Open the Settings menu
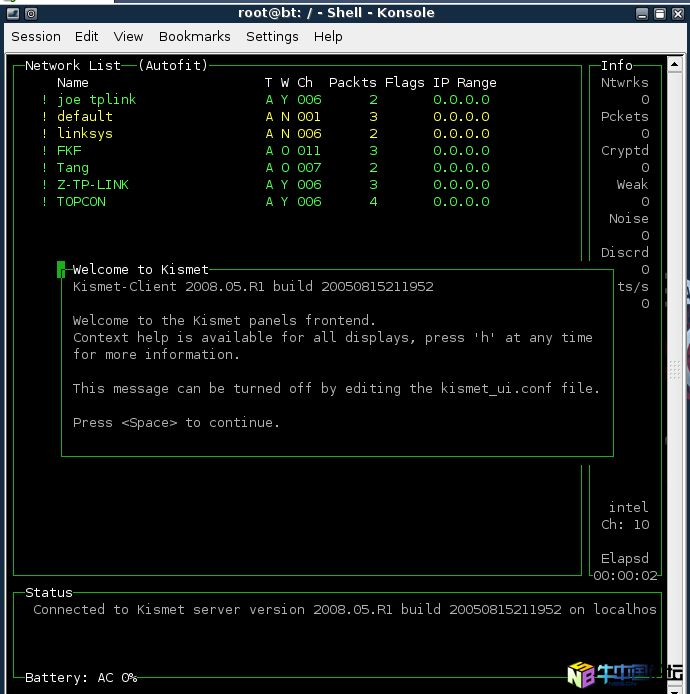The width and height of the screenshot is (690, 694). click(x=272, y=36)
